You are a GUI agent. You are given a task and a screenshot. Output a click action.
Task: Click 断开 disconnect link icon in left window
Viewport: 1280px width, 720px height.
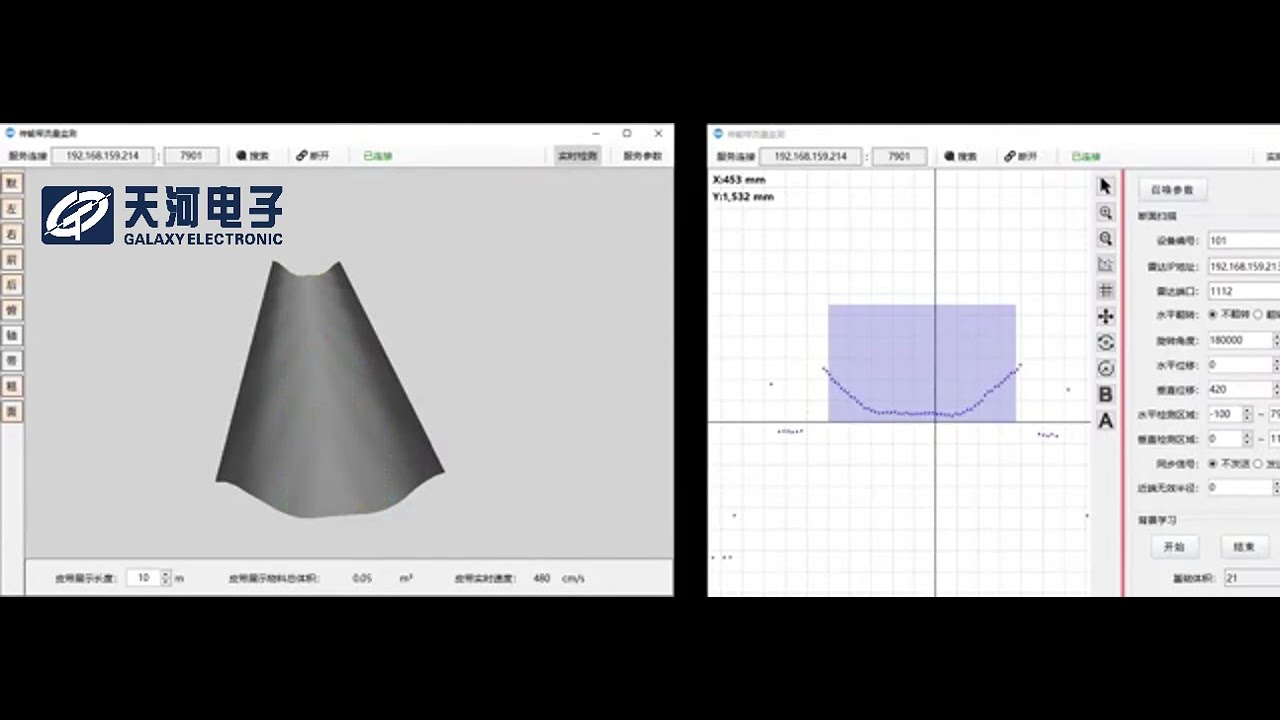coord(301,156)
